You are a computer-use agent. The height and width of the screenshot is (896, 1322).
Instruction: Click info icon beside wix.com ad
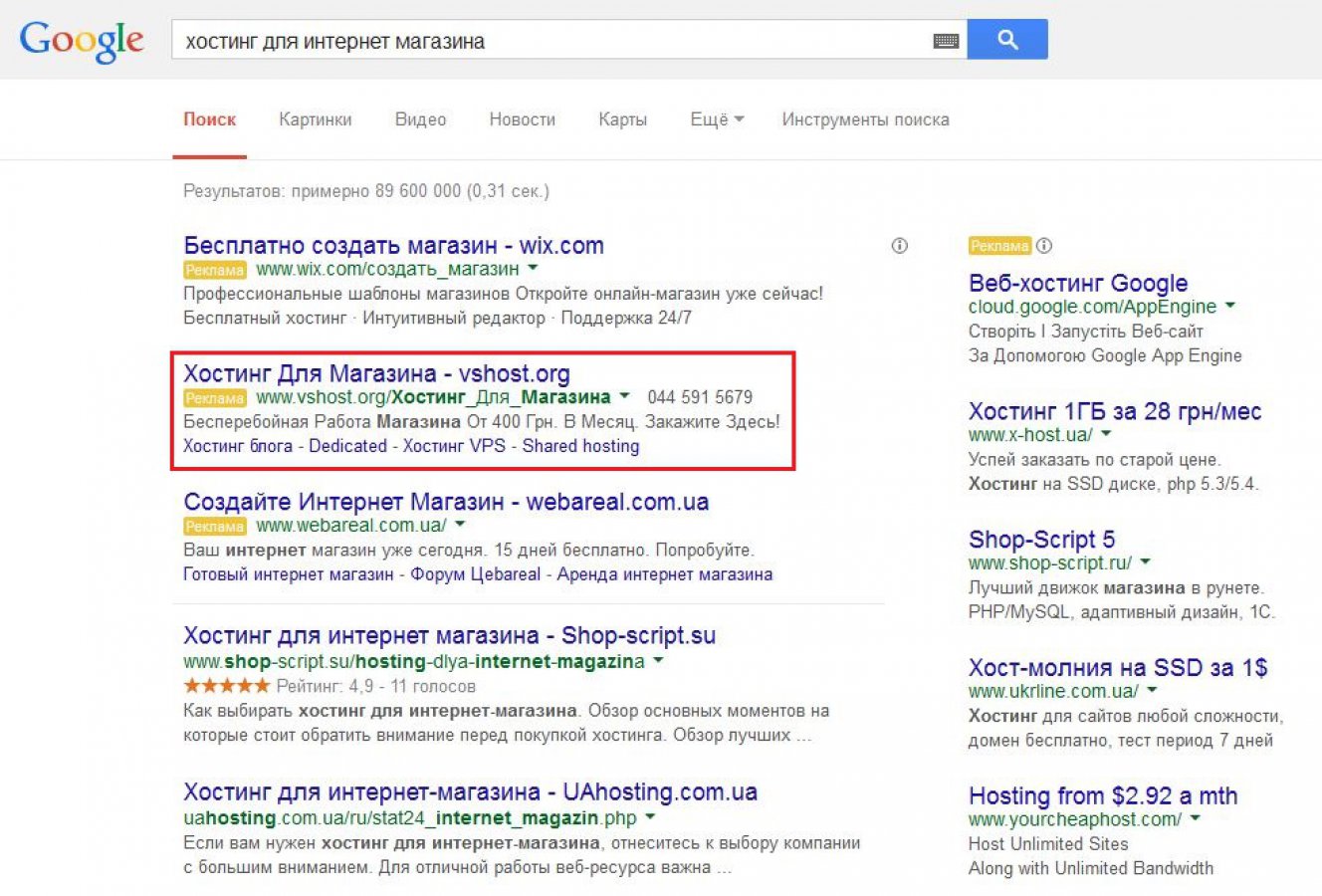900,246
